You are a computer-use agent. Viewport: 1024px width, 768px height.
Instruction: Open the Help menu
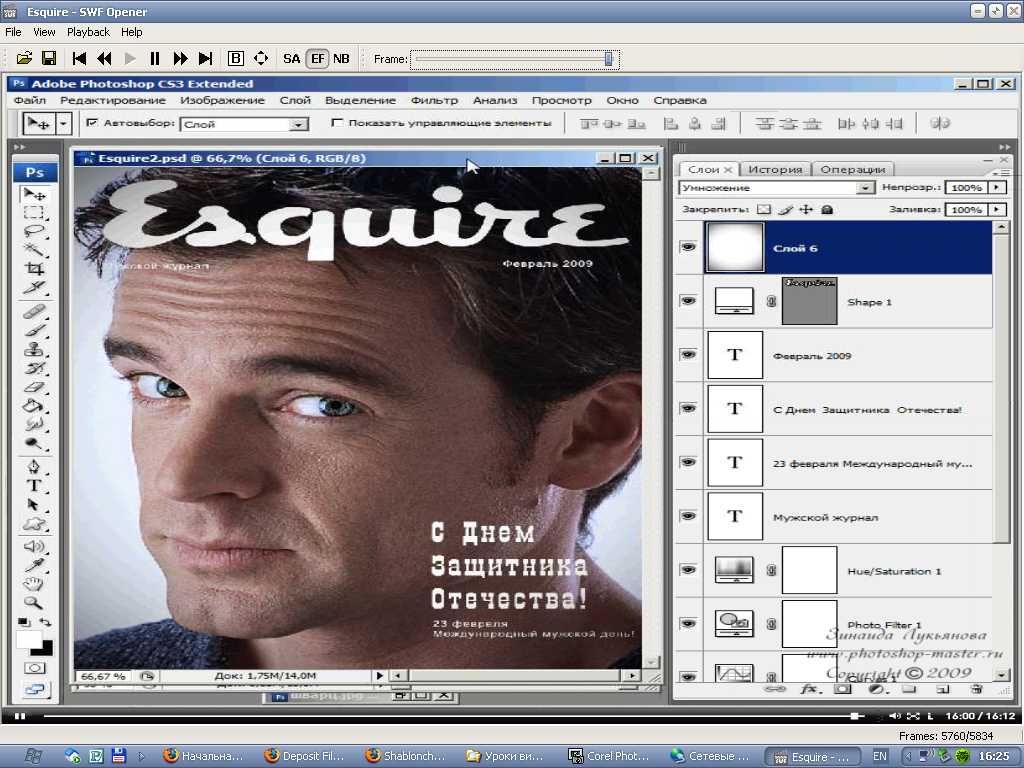131,31
